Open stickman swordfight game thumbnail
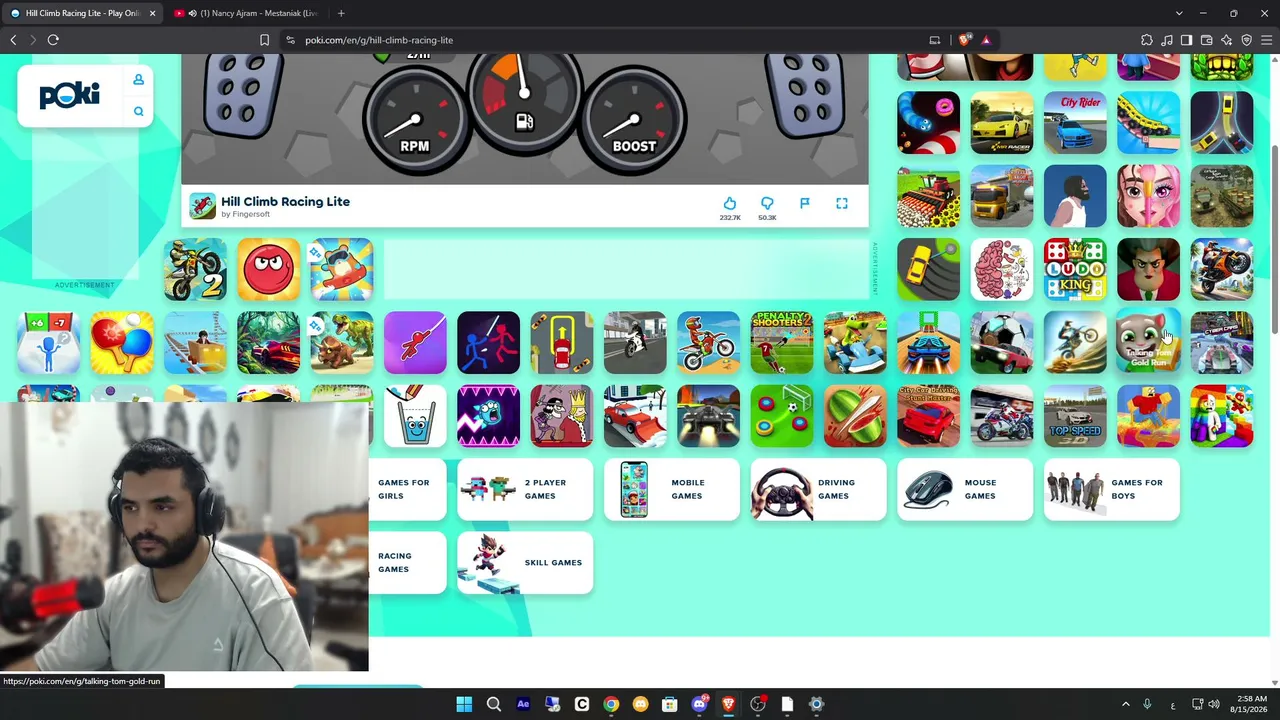 pos(489,343)
